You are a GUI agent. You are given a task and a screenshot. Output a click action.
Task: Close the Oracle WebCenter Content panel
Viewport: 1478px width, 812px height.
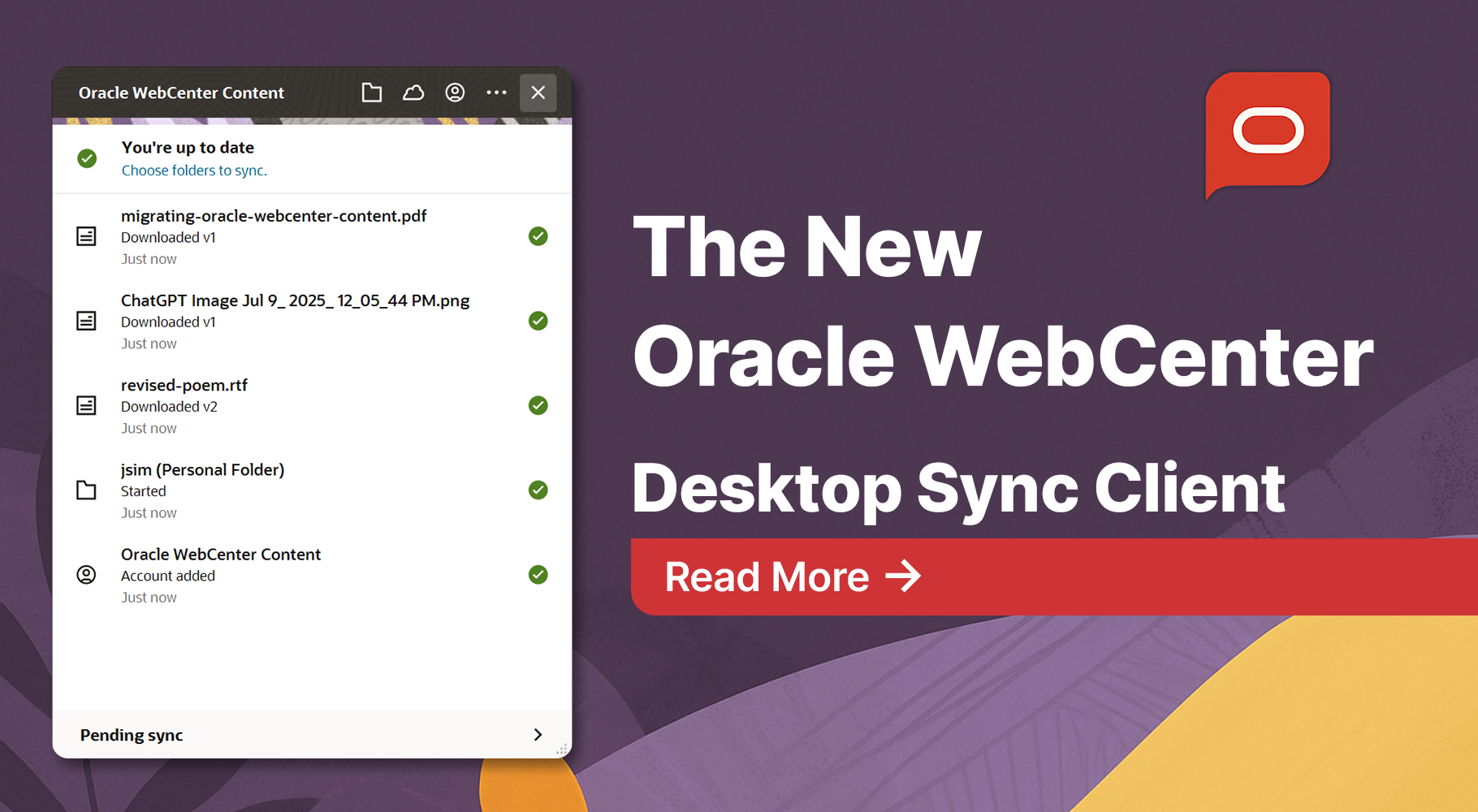538,93
